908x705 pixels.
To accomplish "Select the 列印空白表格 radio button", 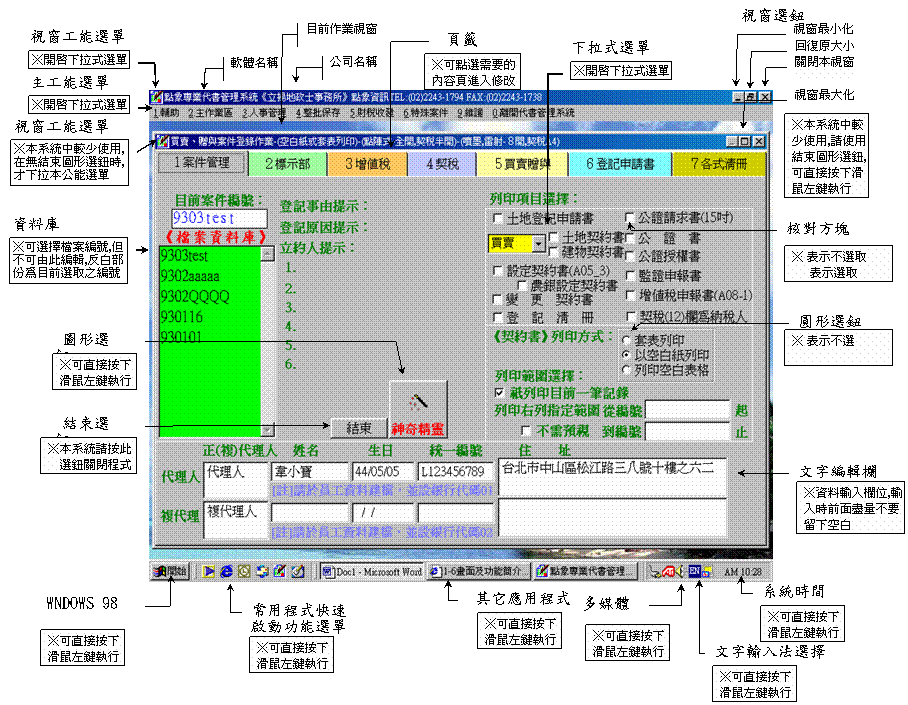I will pyautogui.click(x=627, y=370).
